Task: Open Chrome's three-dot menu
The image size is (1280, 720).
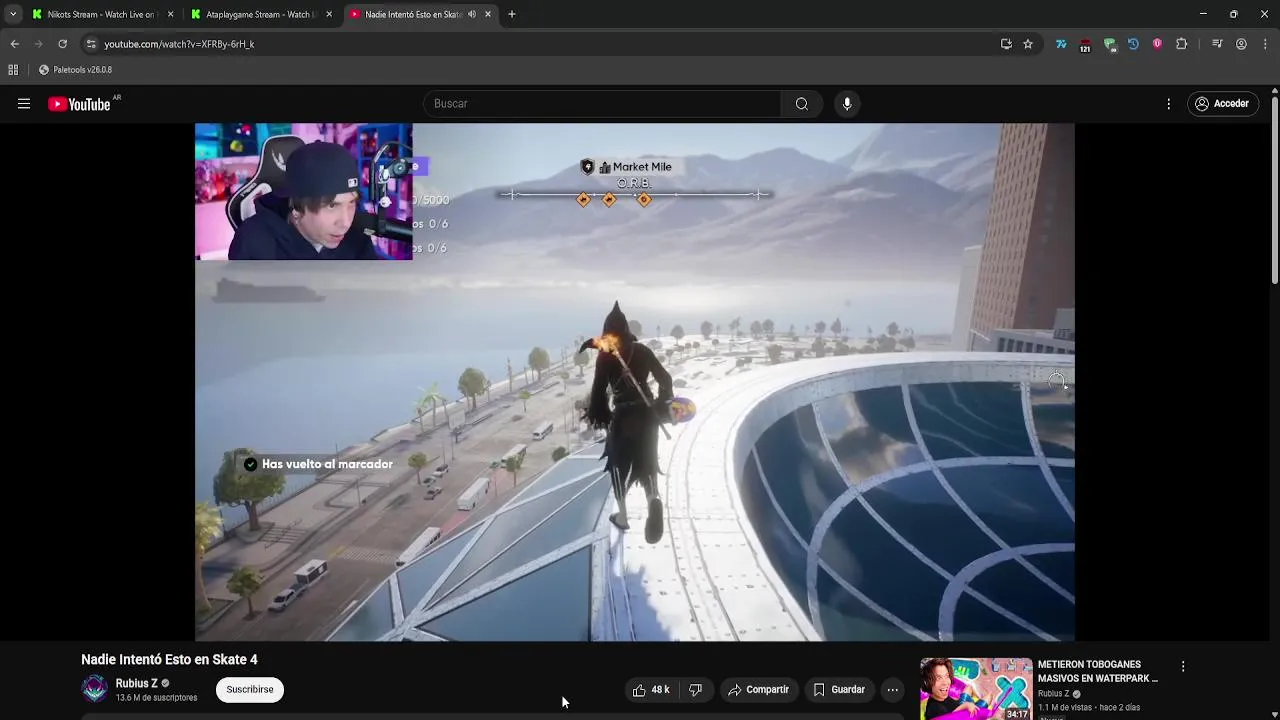Action: [1265, 44]
